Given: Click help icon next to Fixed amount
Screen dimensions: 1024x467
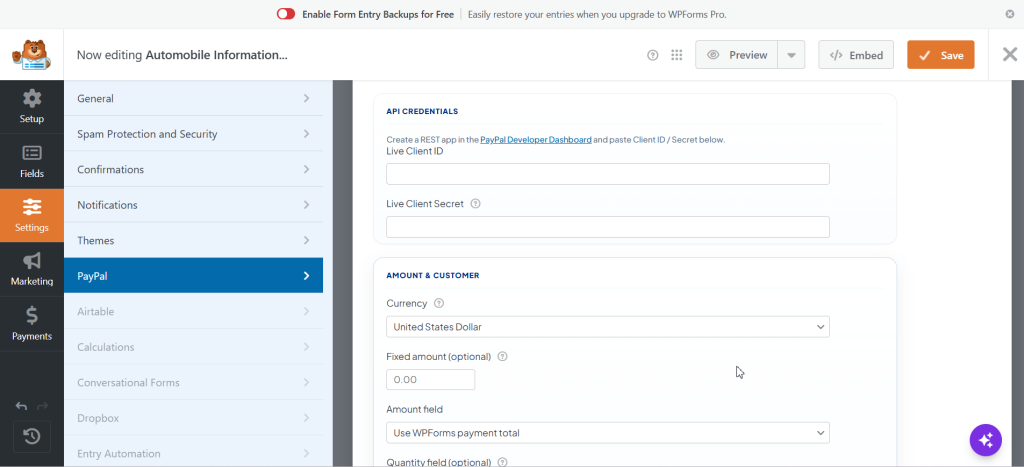Looking at the screenshot, I should pyautogui.click(x=502, y=357).
